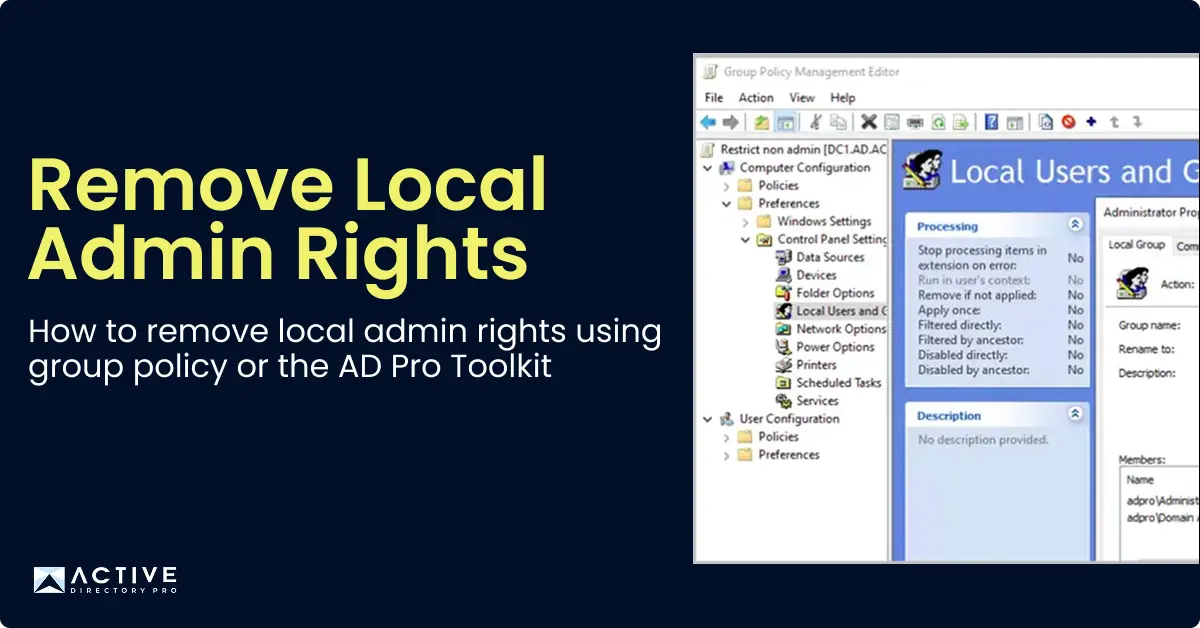Click the 'Disabled by ancestor:' row
Image resolution: width=1200 pixels, height=628 pixels.
(1000, 370)
